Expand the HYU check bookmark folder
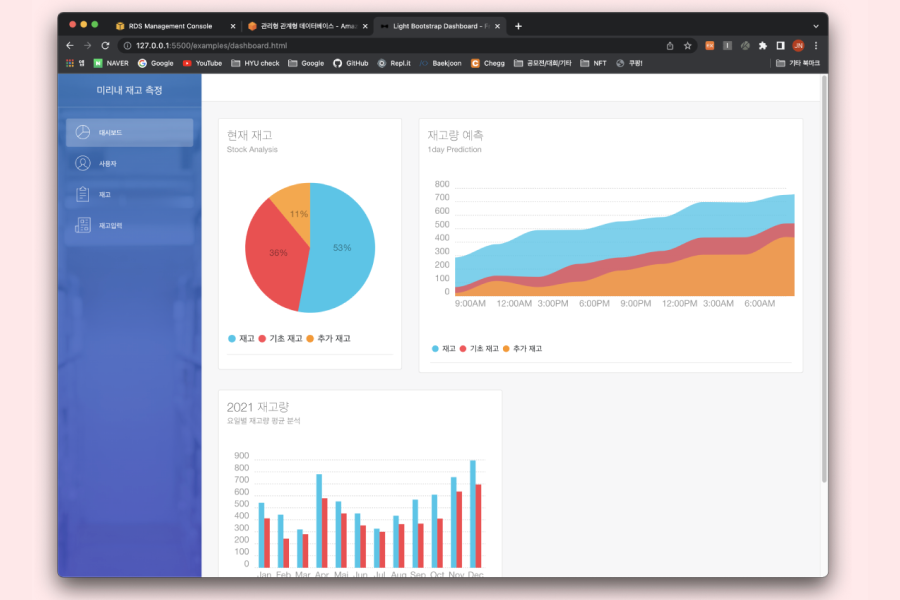Screen dimensions: 900x600 (x=255, y=63)
